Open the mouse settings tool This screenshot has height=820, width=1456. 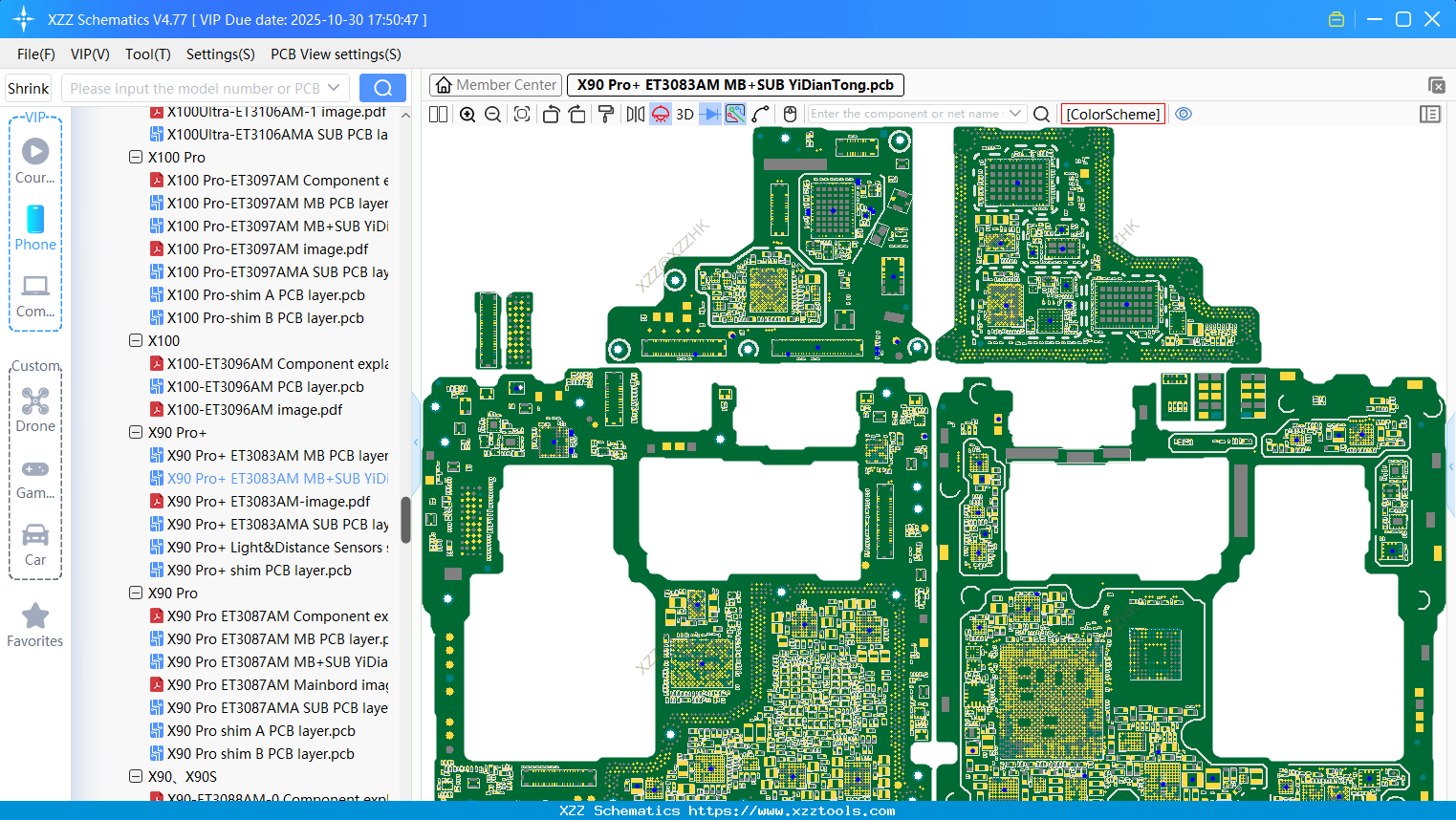point(790,114)
